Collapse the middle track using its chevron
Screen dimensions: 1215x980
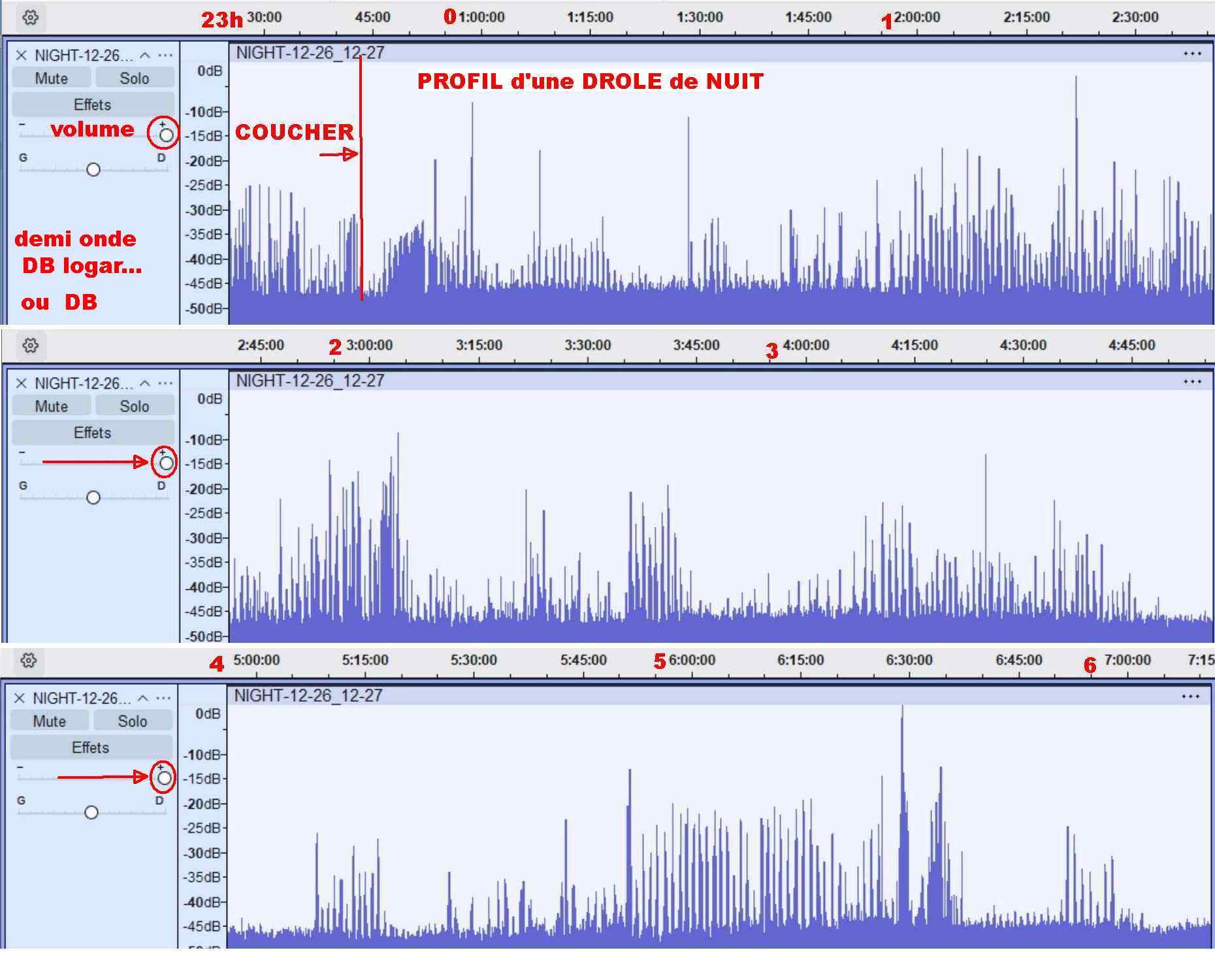(145, 384)
